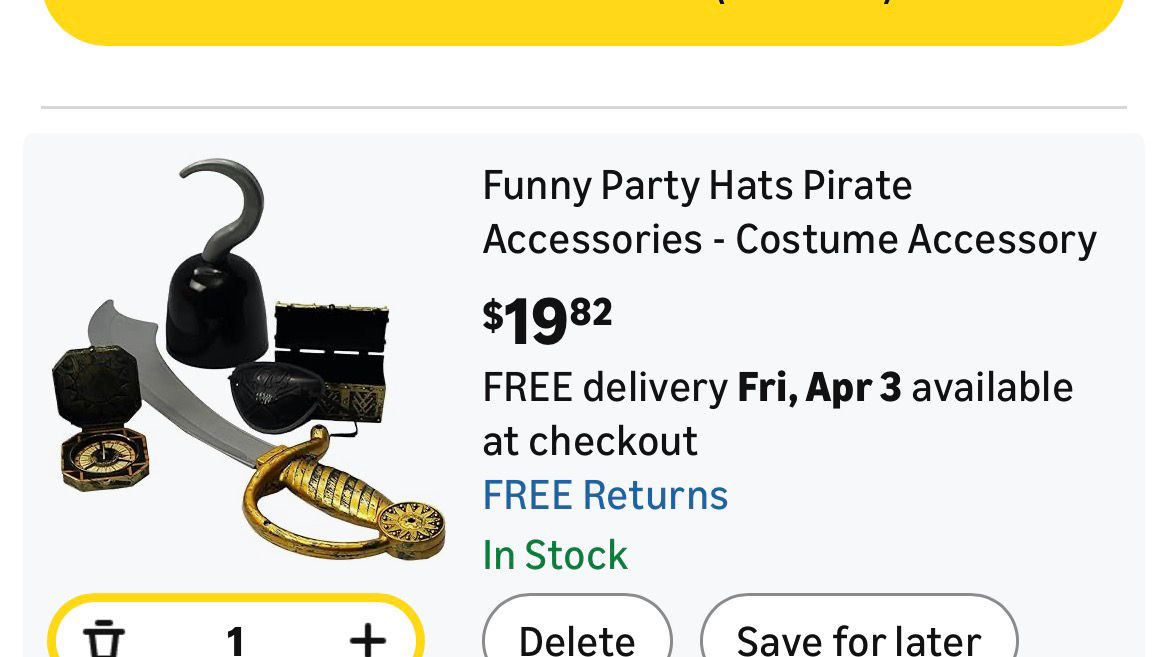The width and height of the screenshot is (1170, 657).
Task: Click the gray divider line above item
Action: pos(584,107)
